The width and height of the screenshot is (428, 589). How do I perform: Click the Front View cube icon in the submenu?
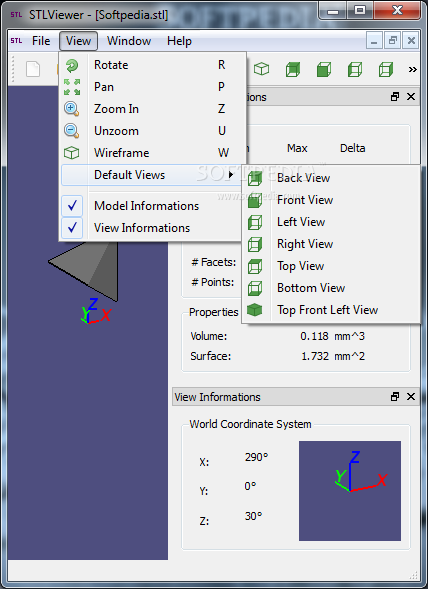tap(255, 200)
